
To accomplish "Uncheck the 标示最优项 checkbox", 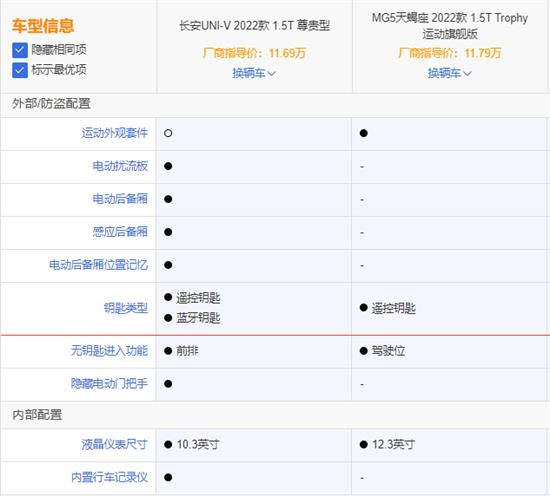I will (x=20, y=70).
